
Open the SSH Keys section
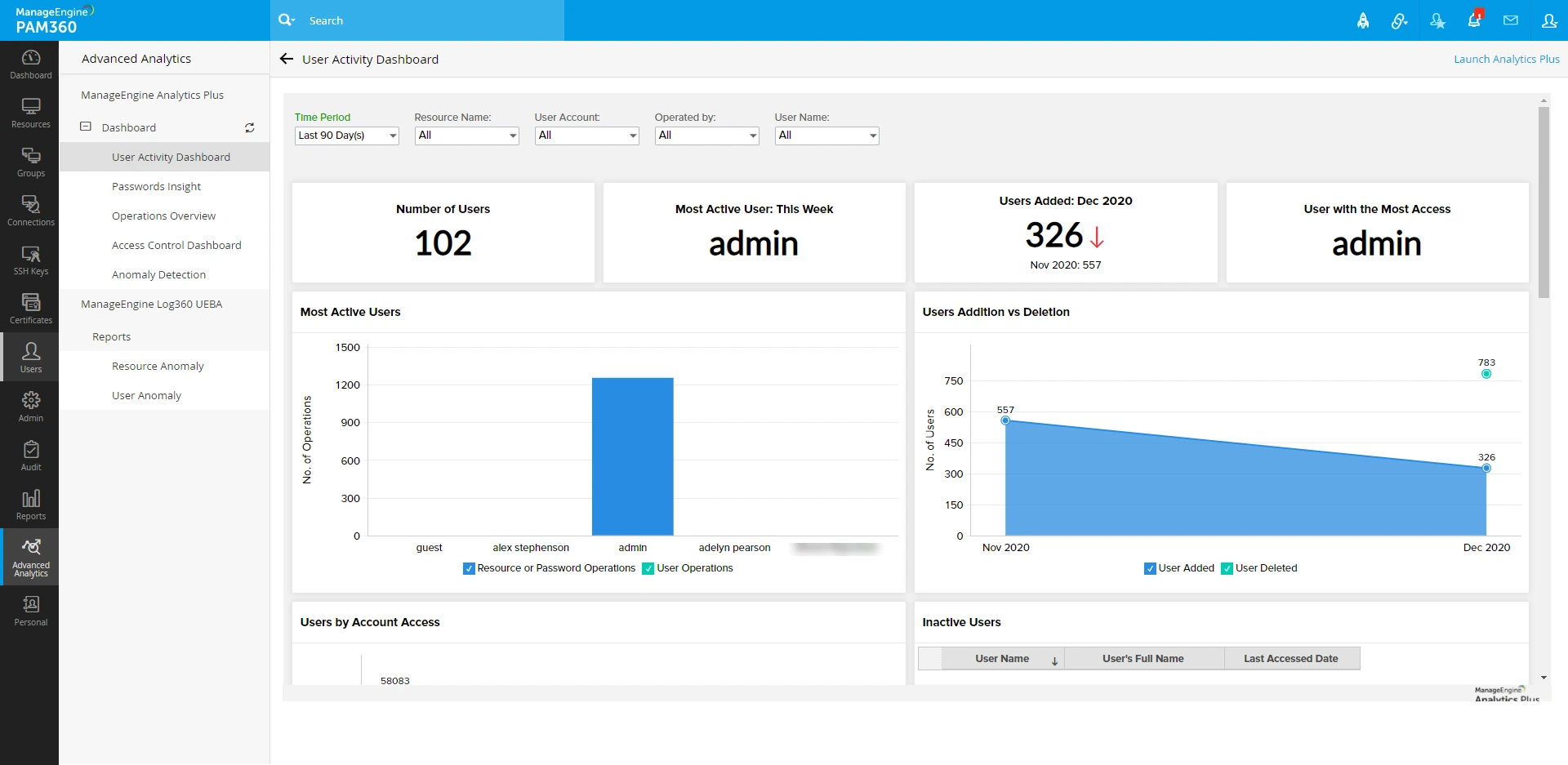30,260
